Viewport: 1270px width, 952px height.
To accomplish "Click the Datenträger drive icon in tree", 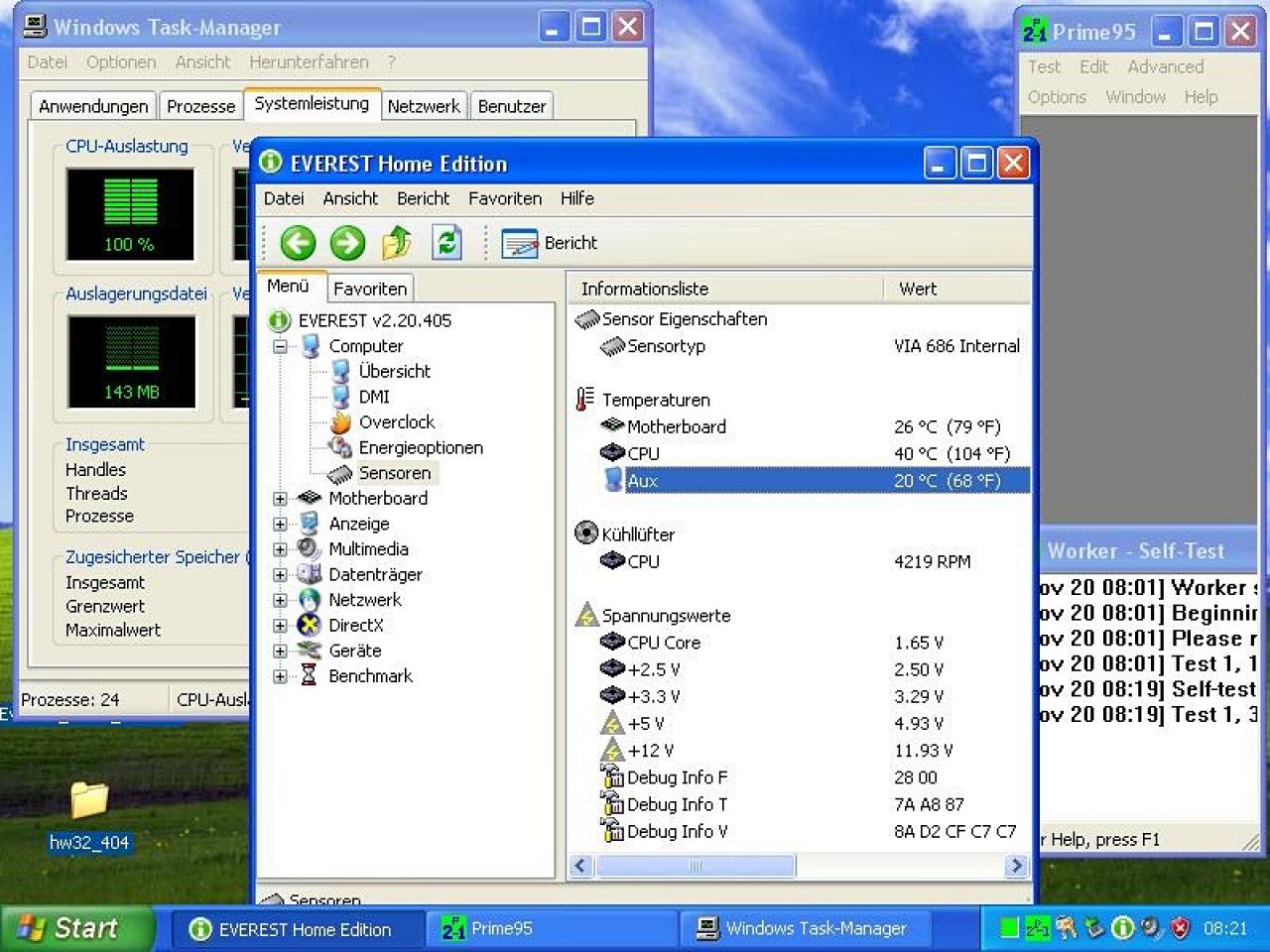I will [x=310, y=574].
